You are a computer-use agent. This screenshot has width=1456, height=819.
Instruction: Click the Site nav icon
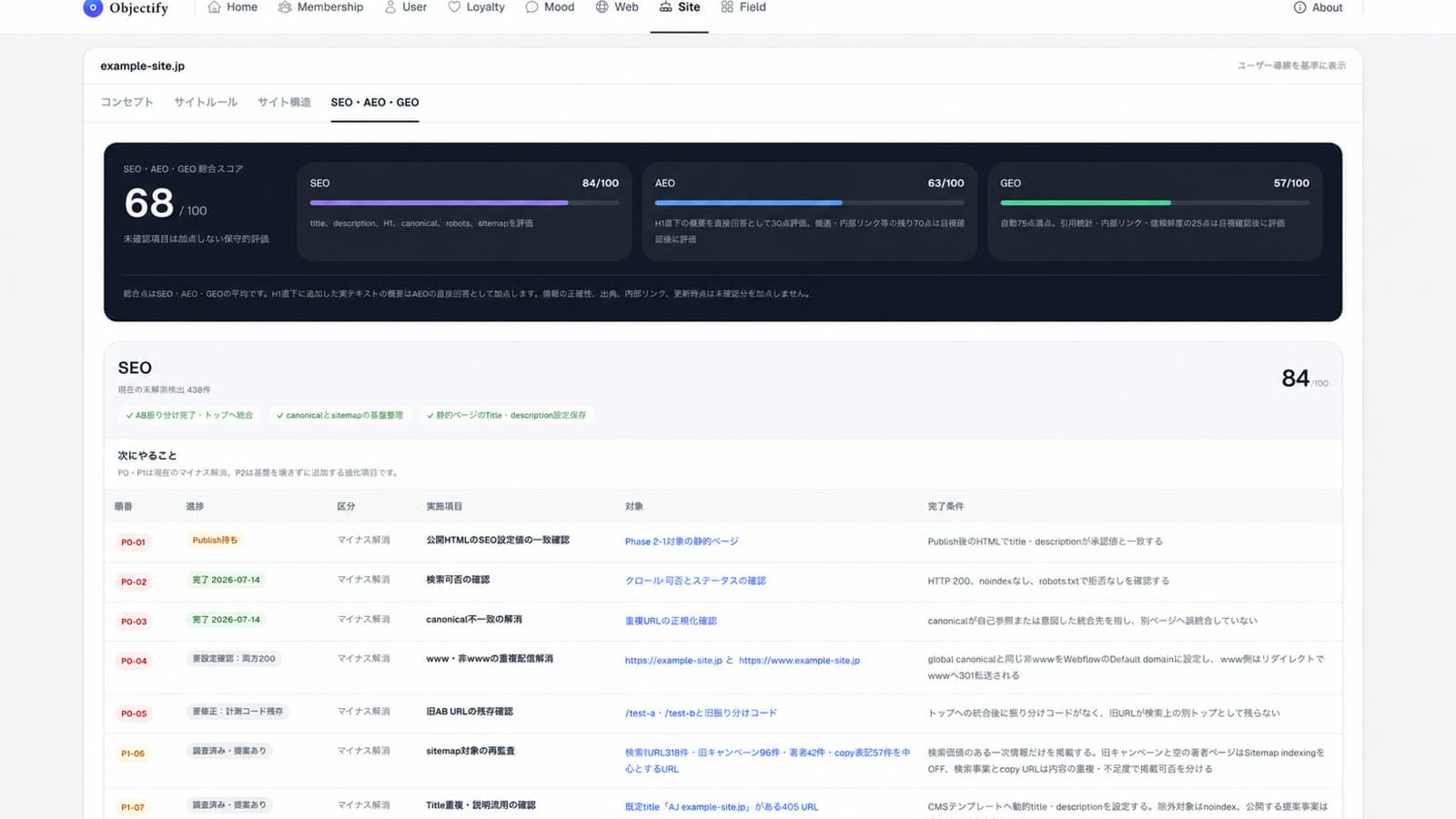(666, 7)
